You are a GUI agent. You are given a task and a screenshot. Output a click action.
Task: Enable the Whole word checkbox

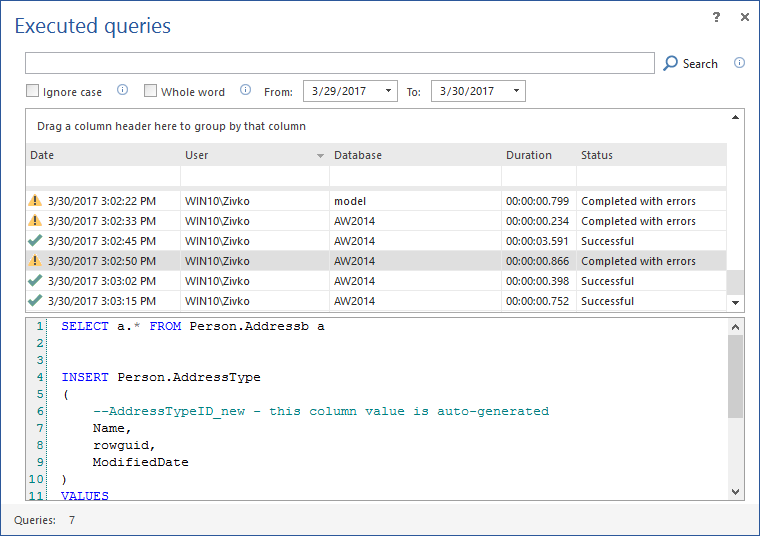point(151,91)
